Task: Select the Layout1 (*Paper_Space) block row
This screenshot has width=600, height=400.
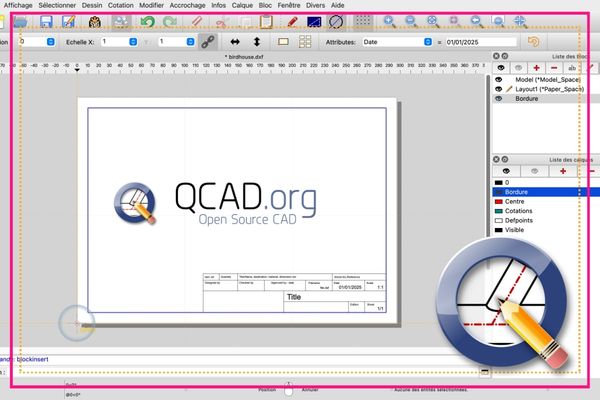Action: coord(546,89)
